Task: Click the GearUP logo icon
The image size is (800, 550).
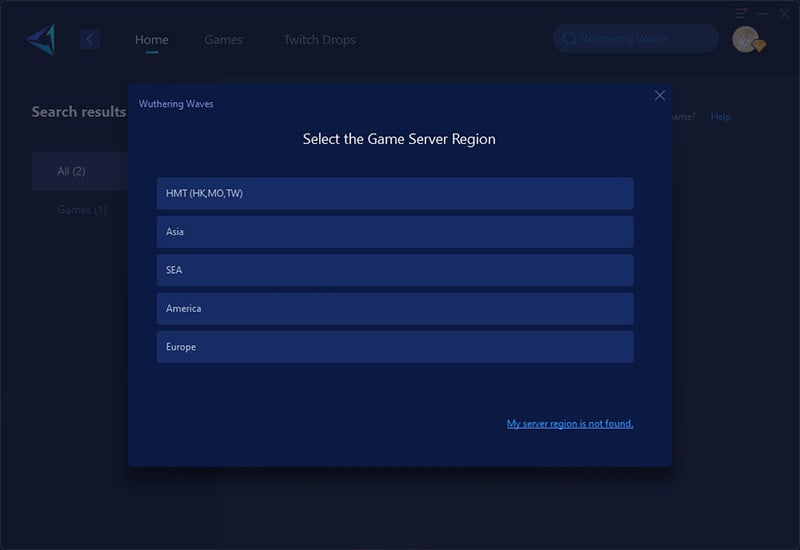Action: [x=41, y=39]
